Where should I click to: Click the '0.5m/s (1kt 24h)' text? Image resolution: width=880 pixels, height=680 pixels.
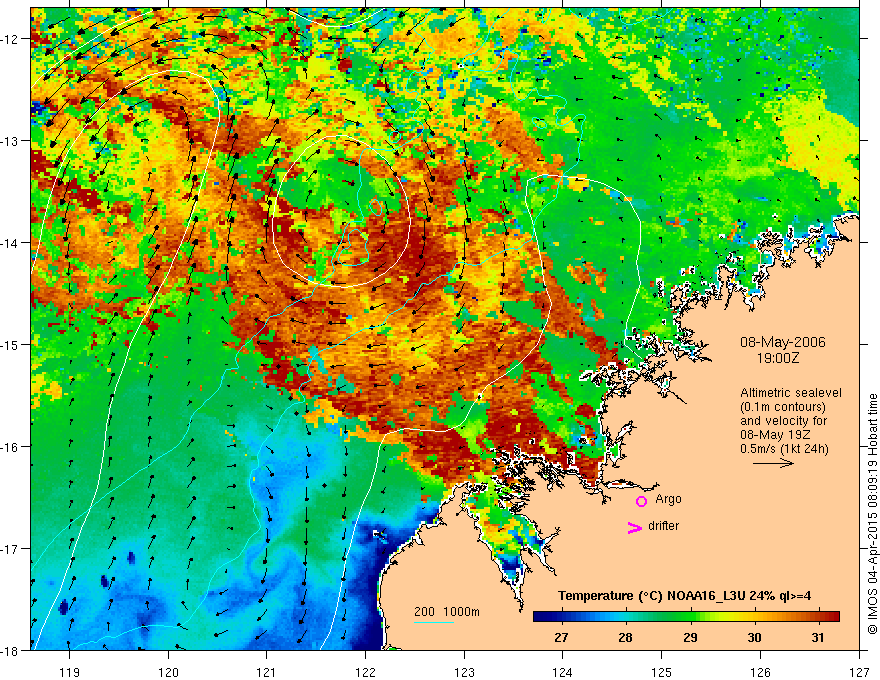click(x=785, y=449)
